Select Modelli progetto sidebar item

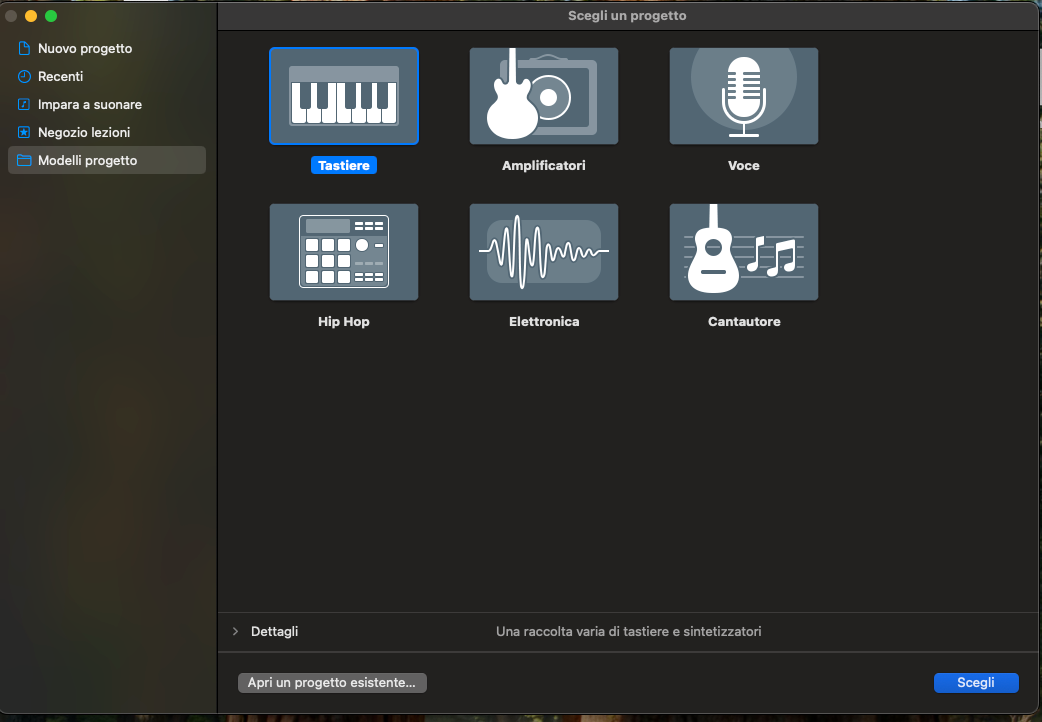[x=107, y=160]
